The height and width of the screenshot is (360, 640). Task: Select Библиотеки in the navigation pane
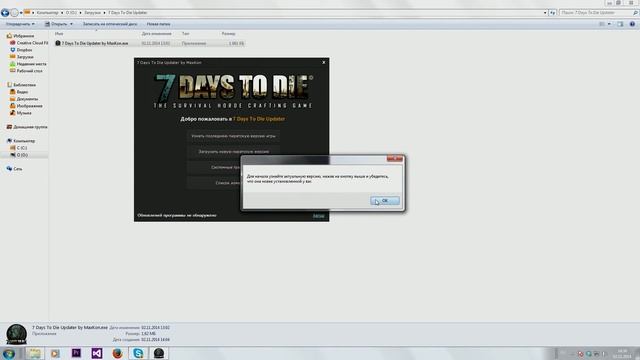[x=24, y=85]
